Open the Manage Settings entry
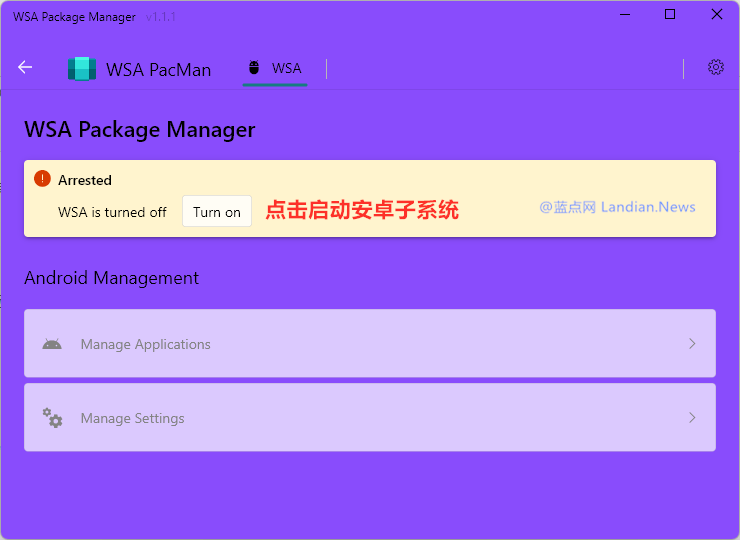 pyautogui.click(x=370, y=417)
